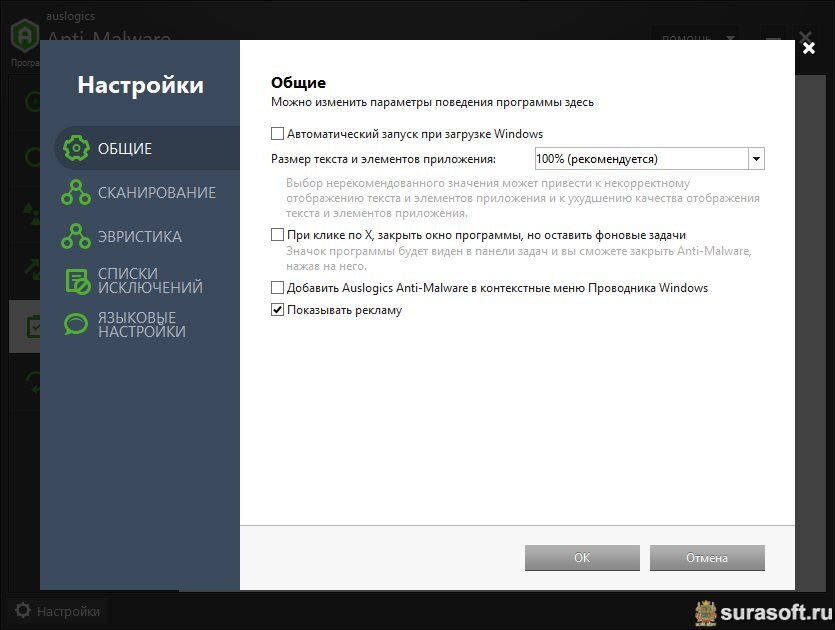Click the gear icon next to Настройки at bottom
Screen dimensions: 835x630
click(22, 610)
